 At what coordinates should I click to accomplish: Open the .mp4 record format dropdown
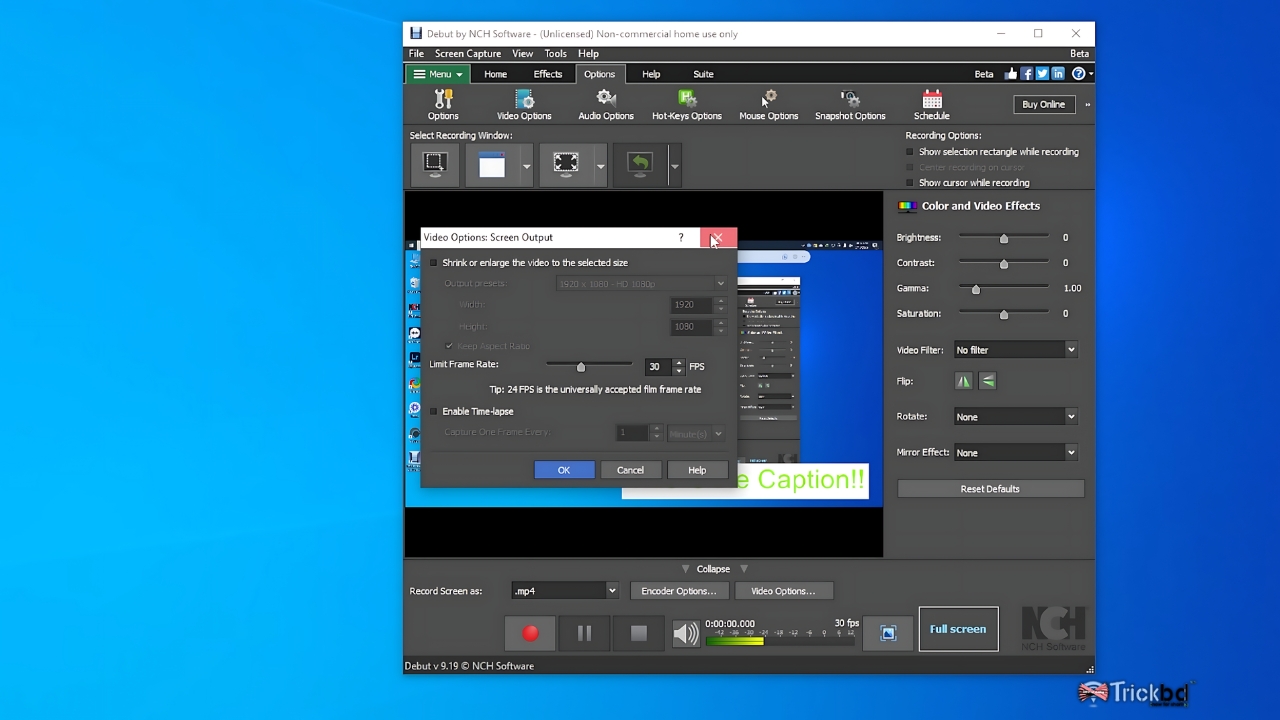565,591
